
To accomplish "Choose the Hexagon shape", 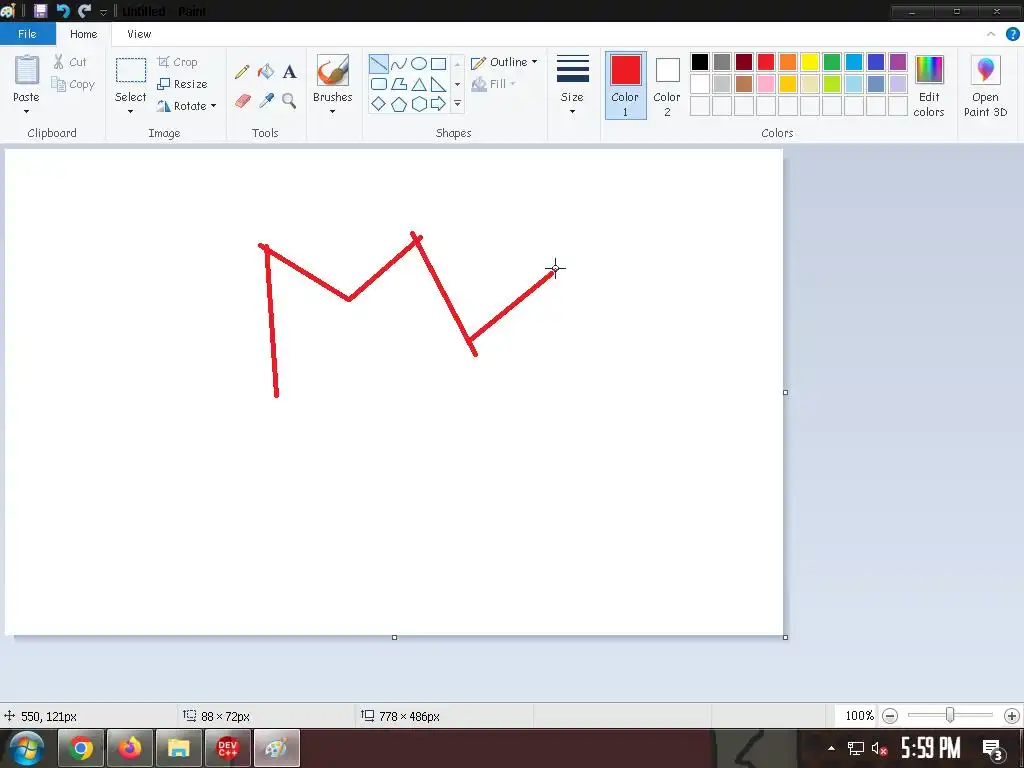I will [419, 104].
